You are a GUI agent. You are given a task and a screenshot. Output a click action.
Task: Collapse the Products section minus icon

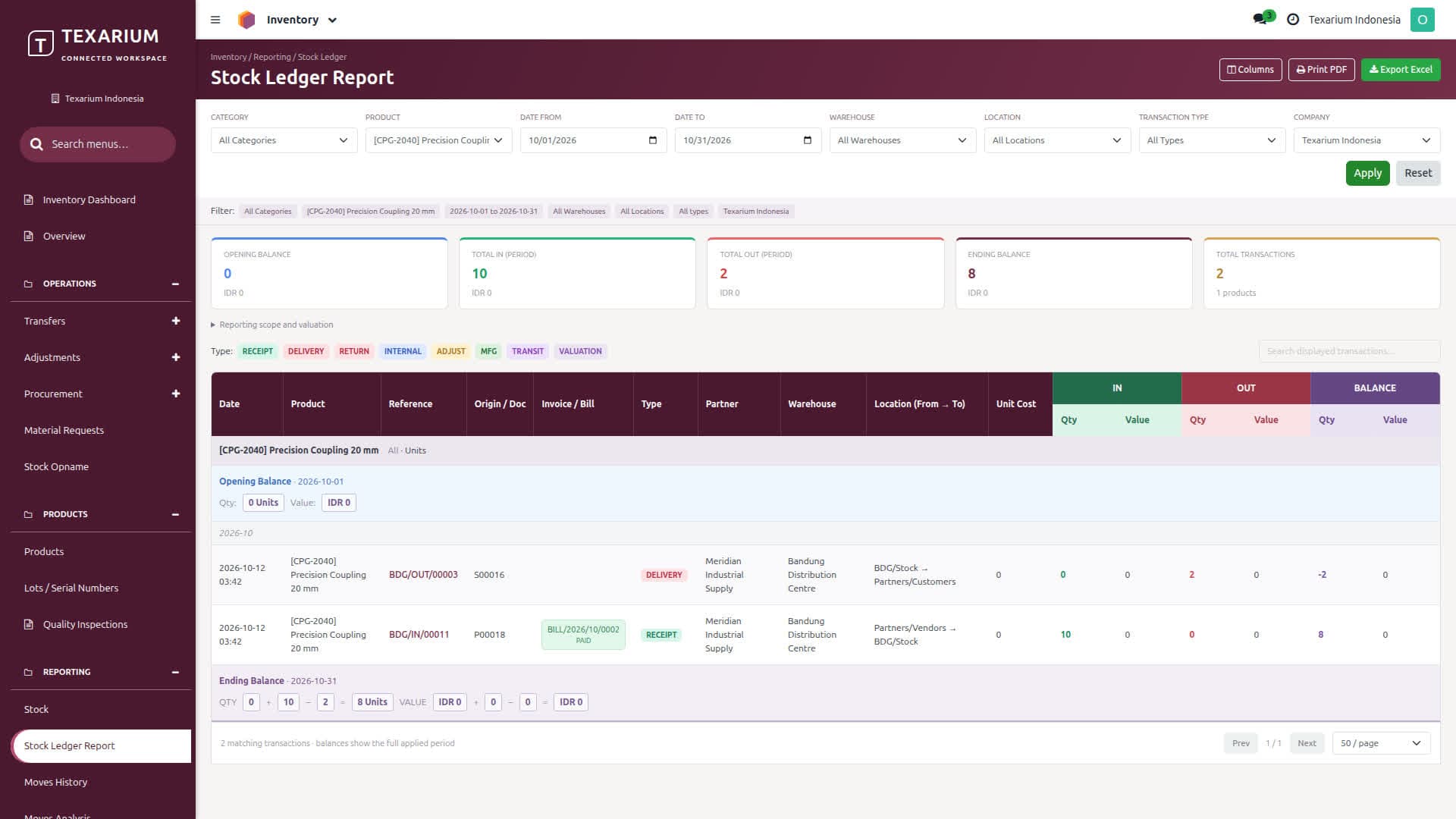(175, 514)
